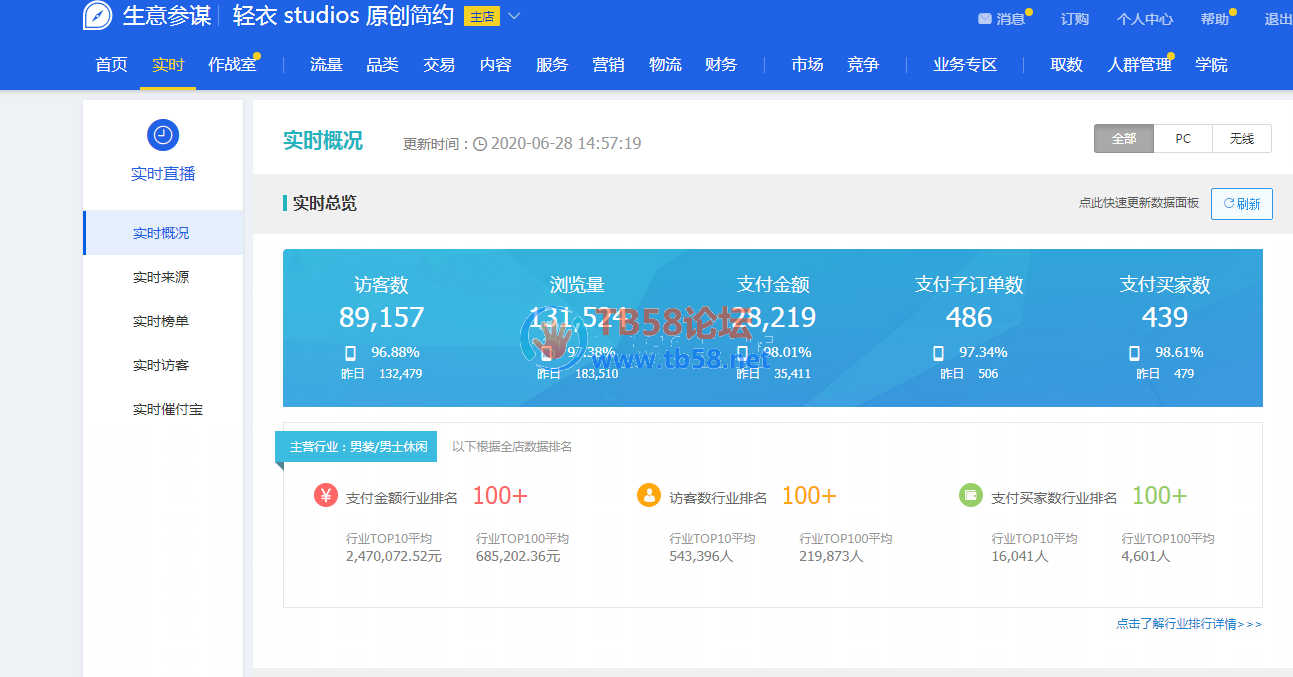Click the orange 访客数行业排名 person icon
1293x677 pixels.
pos(649,495)
